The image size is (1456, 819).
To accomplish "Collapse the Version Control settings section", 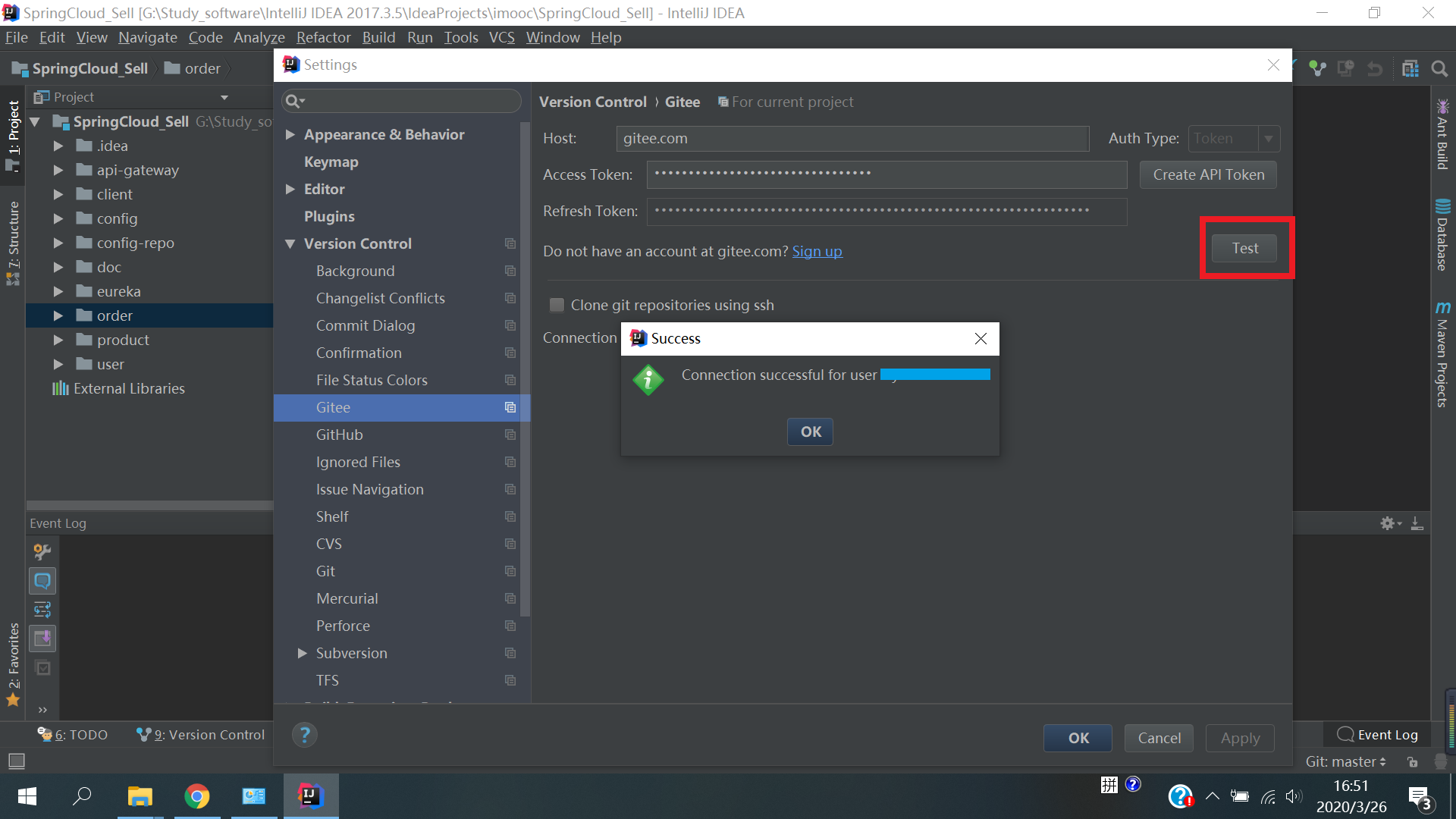I will pyautogui.click(x=290, y=244).
